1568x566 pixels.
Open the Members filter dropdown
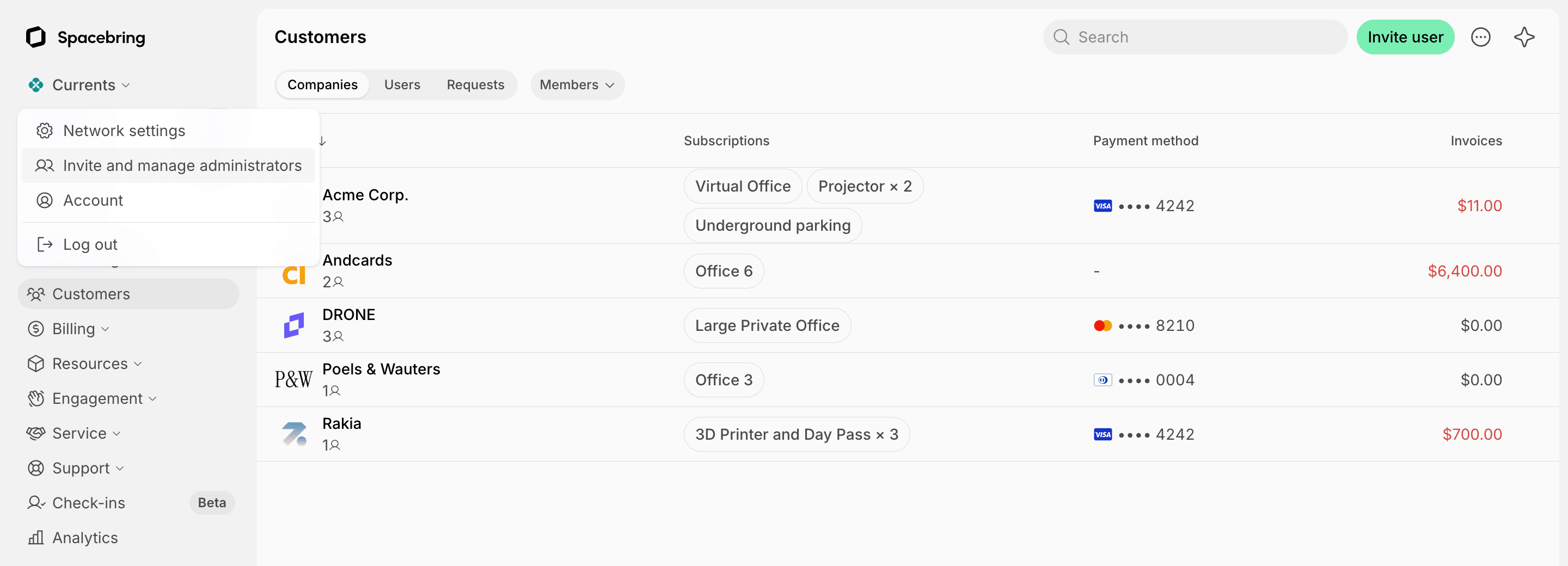tap(577, 84)
